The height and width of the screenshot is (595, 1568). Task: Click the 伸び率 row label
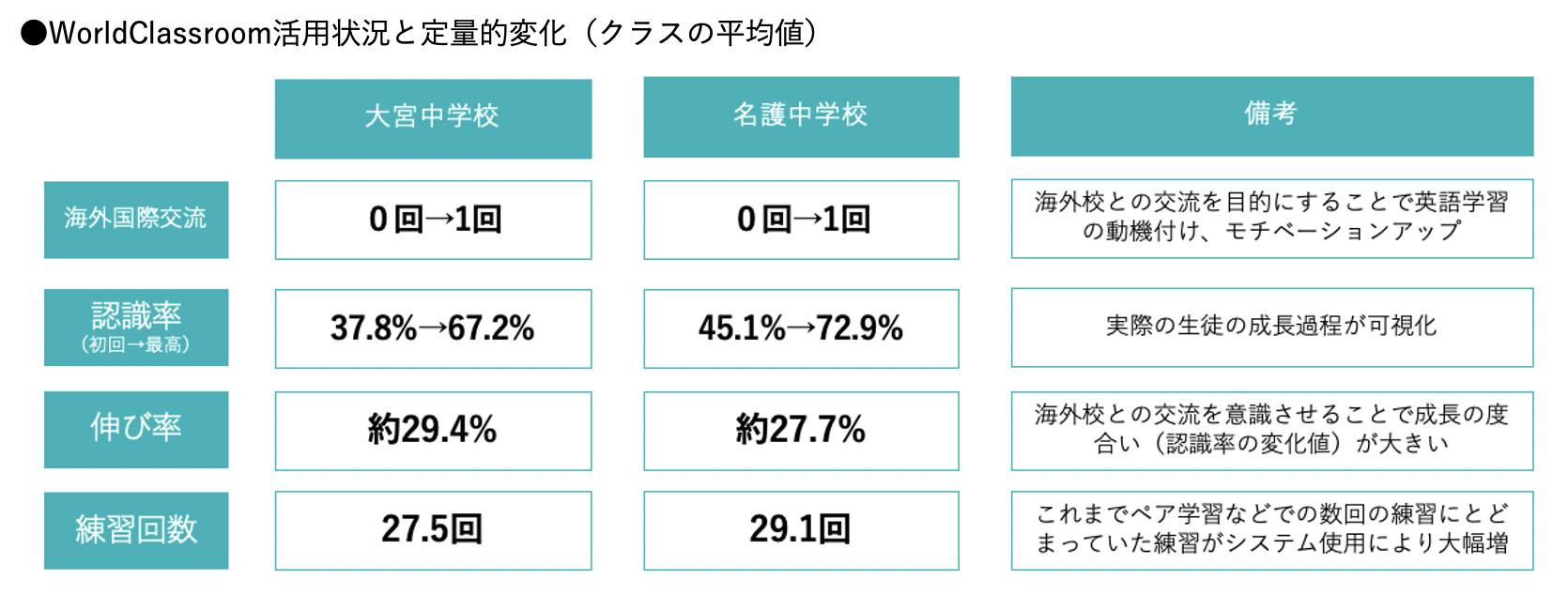click(x=136, y=429)
